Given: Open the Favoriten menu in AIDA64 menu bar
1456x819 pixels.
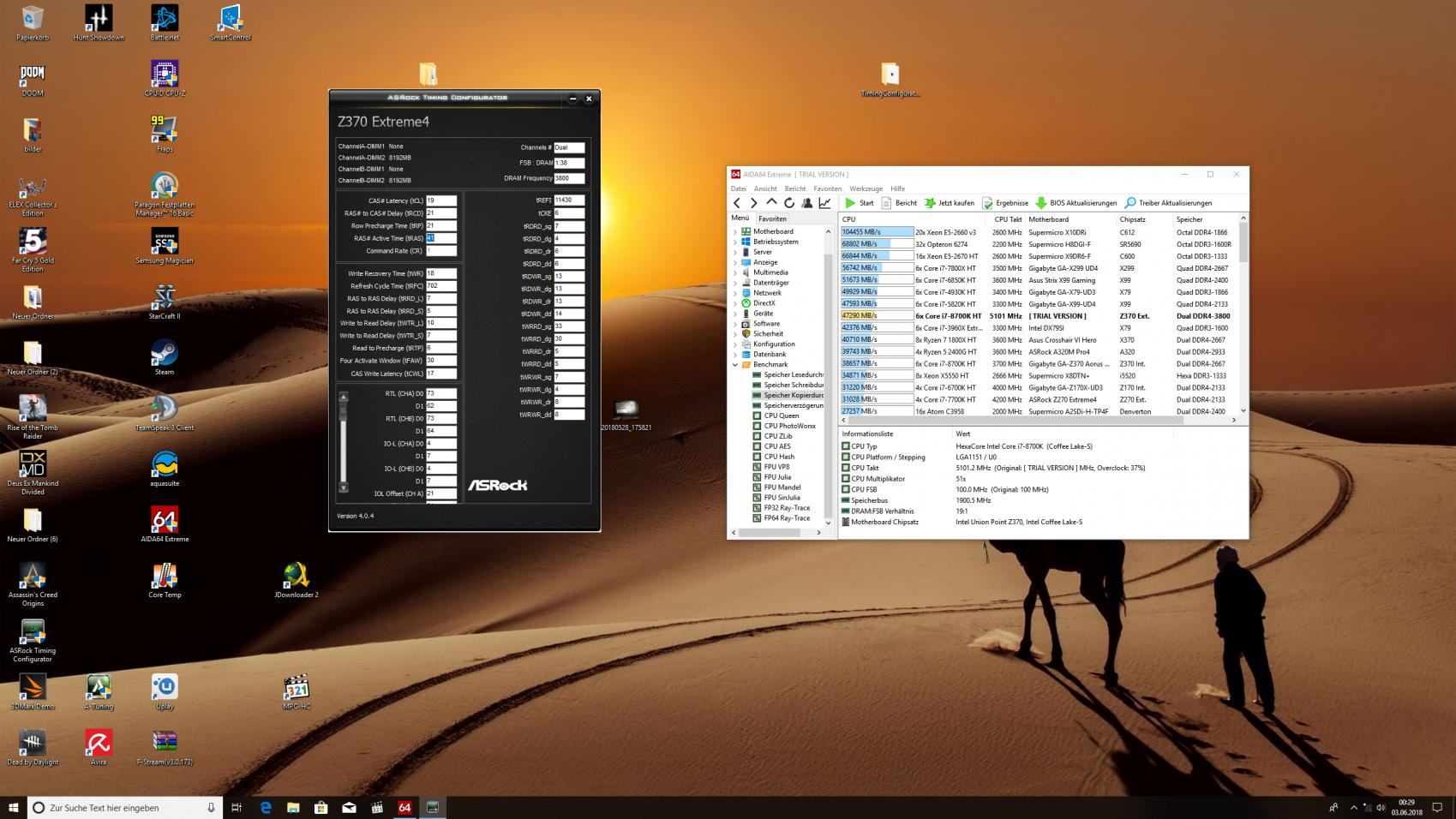Looking at the screenshot, I should pyautogui.click(x=827, y=188).
